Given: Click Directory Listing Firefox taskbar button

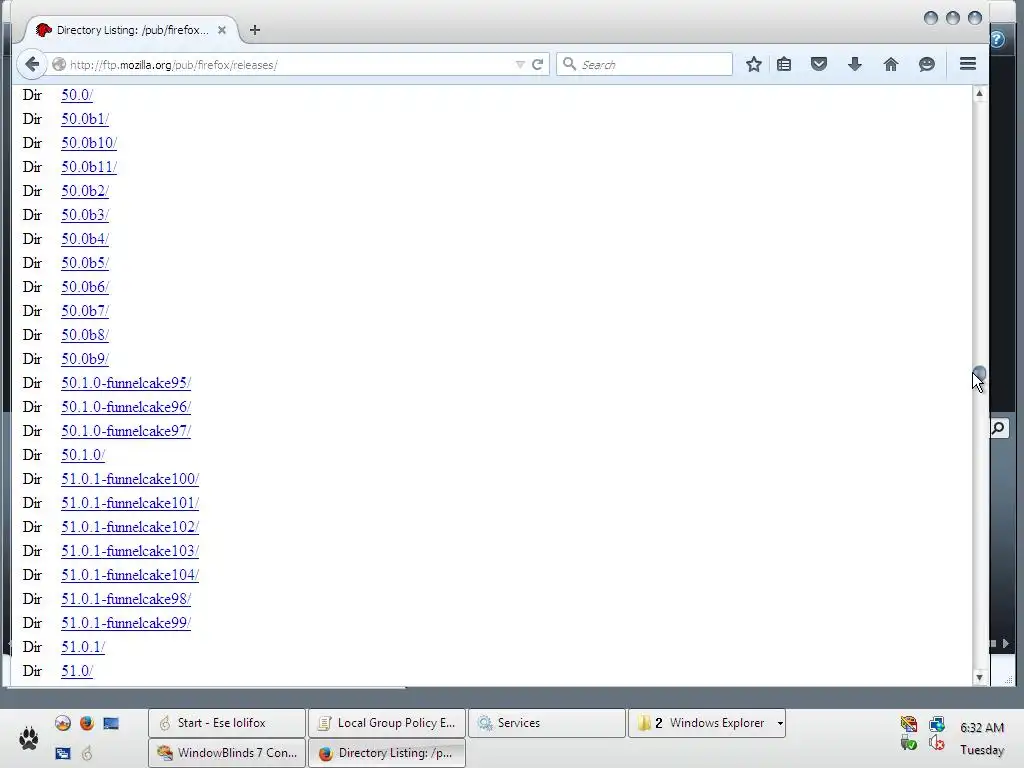Looking at the screenshot, I should coord(387,752).
